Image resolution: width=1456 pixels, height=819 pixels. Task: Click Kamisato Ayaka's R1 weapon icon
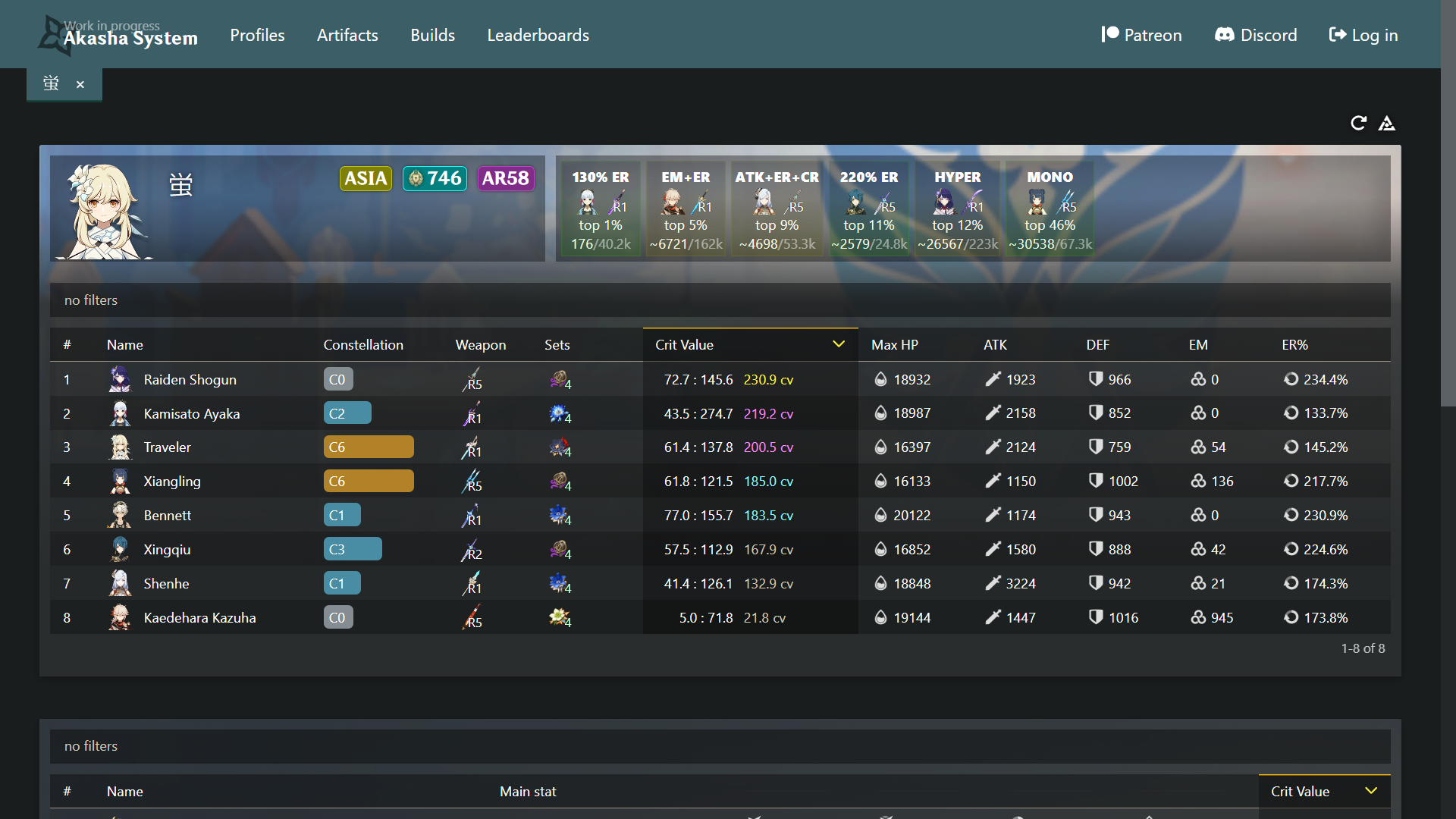coord(472,413)
